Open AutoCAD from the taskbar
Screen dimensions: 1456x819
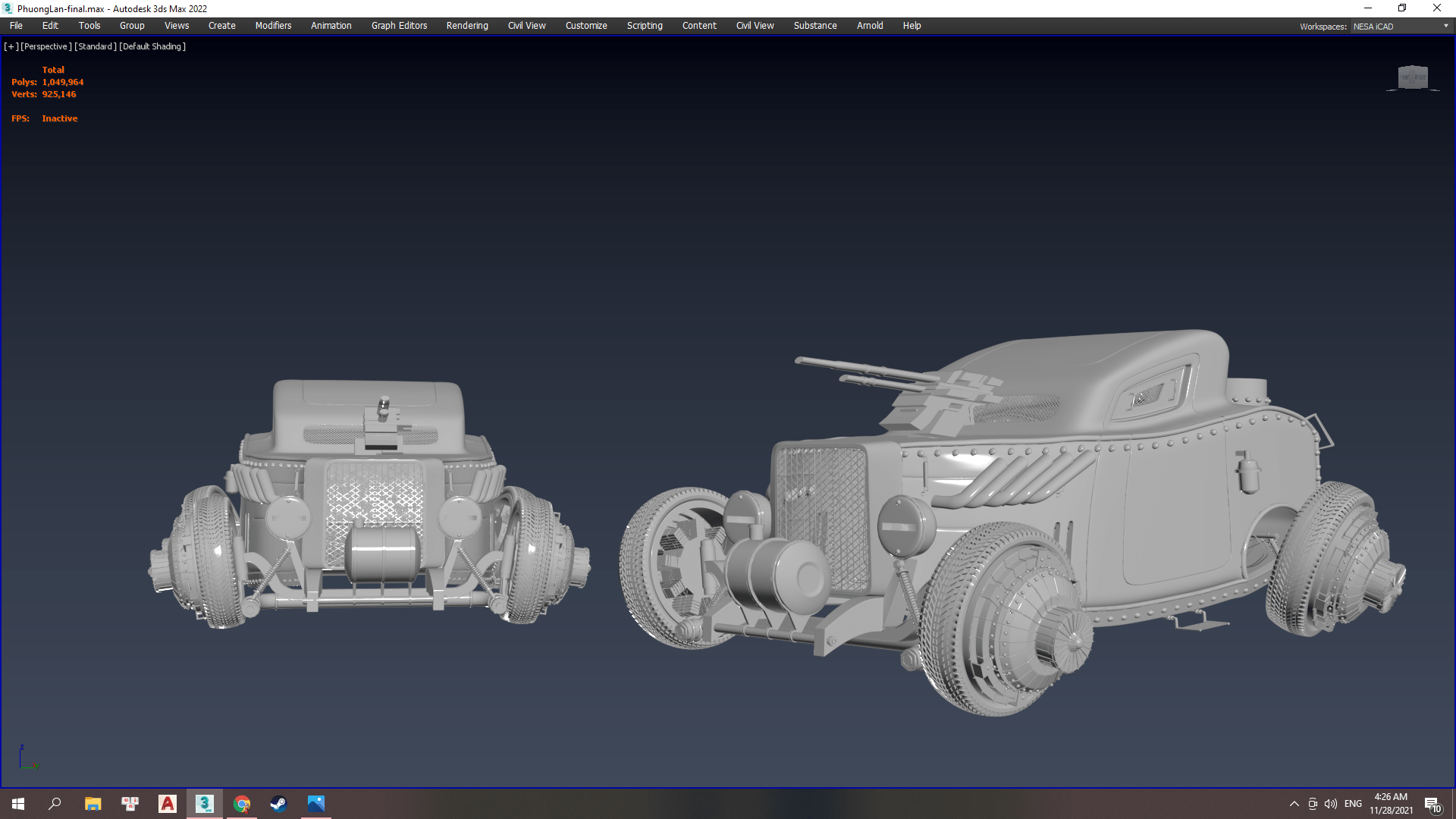(167, 804)
